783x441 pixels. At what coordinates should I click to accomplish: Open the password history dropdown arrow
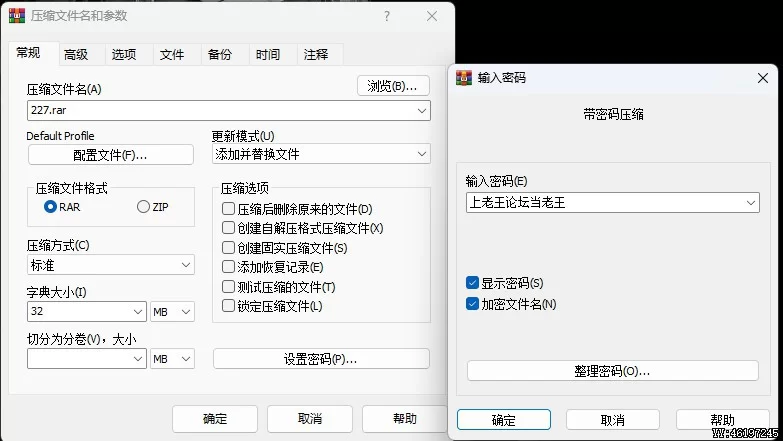[751, 203]
